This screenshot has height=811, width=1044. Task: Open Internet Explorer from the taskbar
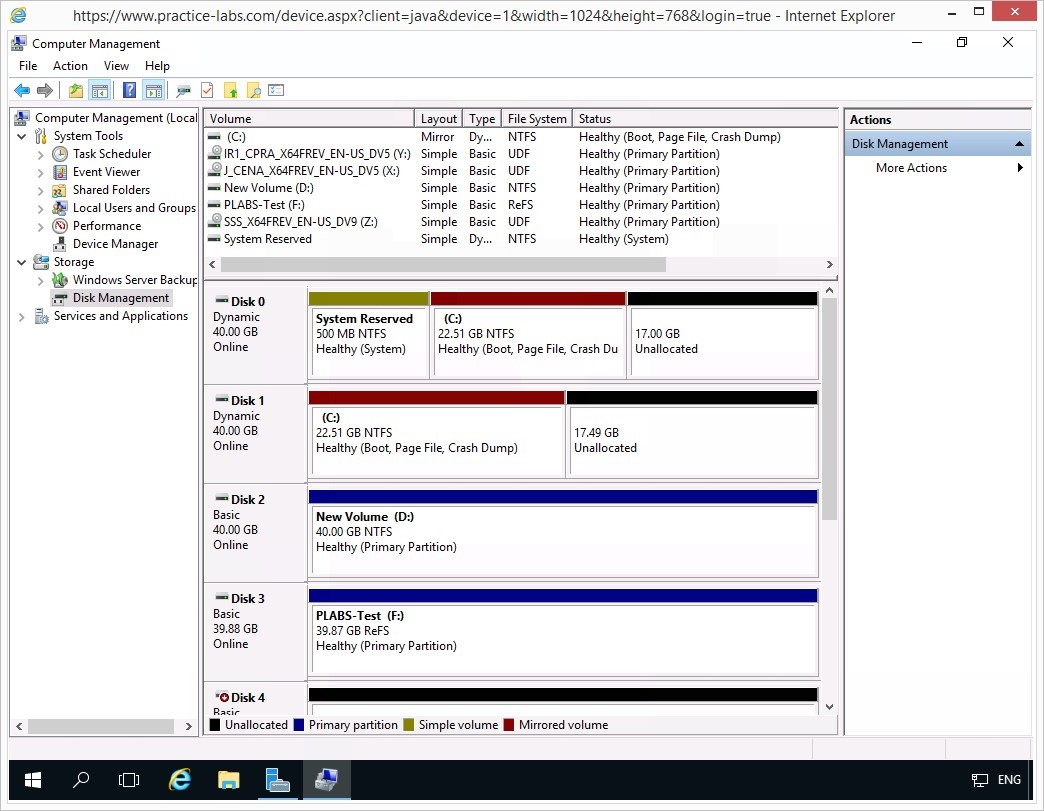coord(180,780)
